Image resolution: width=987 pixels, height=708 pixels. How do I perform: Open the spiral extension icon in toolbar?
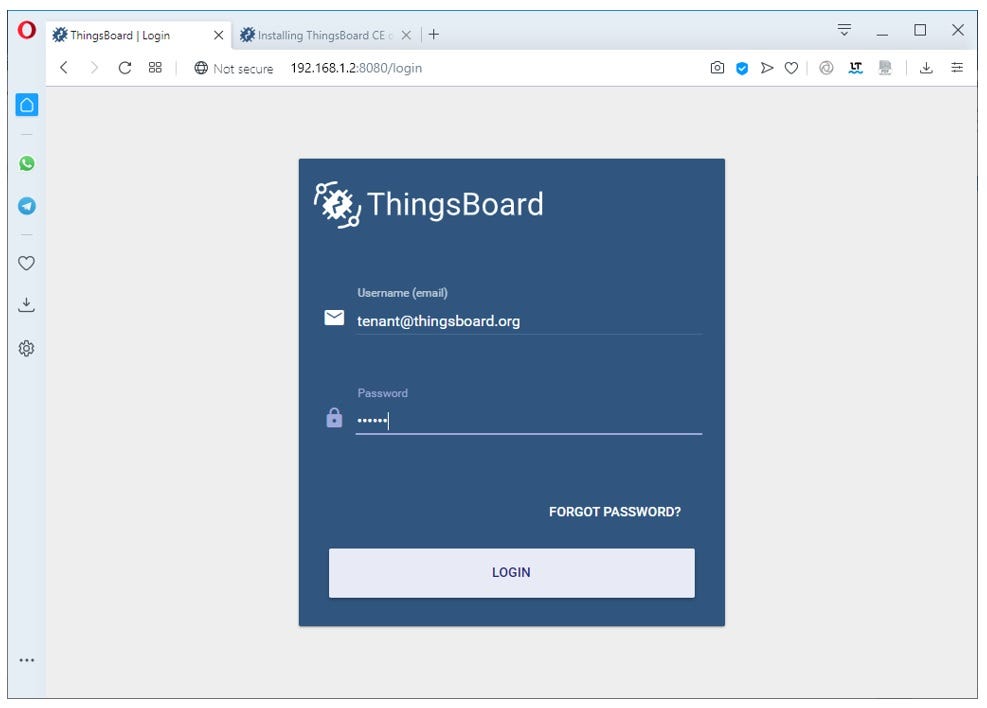click(x=826, y=67)
